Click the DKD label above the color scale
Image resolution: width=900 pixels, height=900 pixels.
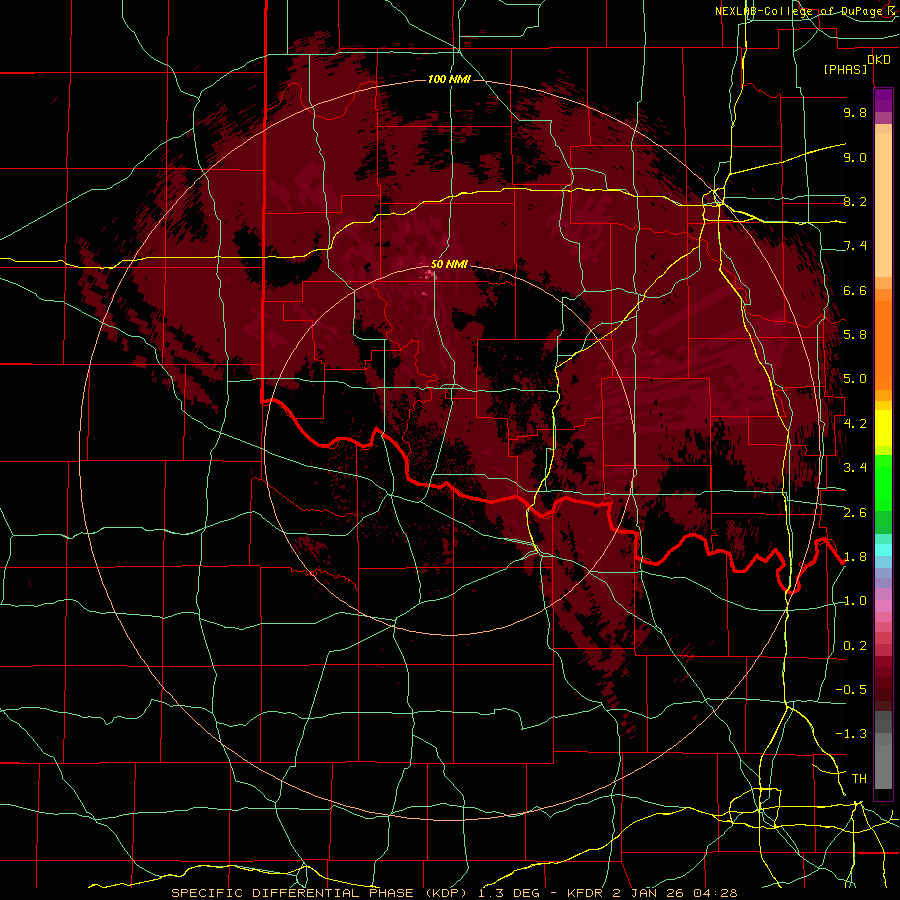tap(878, 59)
